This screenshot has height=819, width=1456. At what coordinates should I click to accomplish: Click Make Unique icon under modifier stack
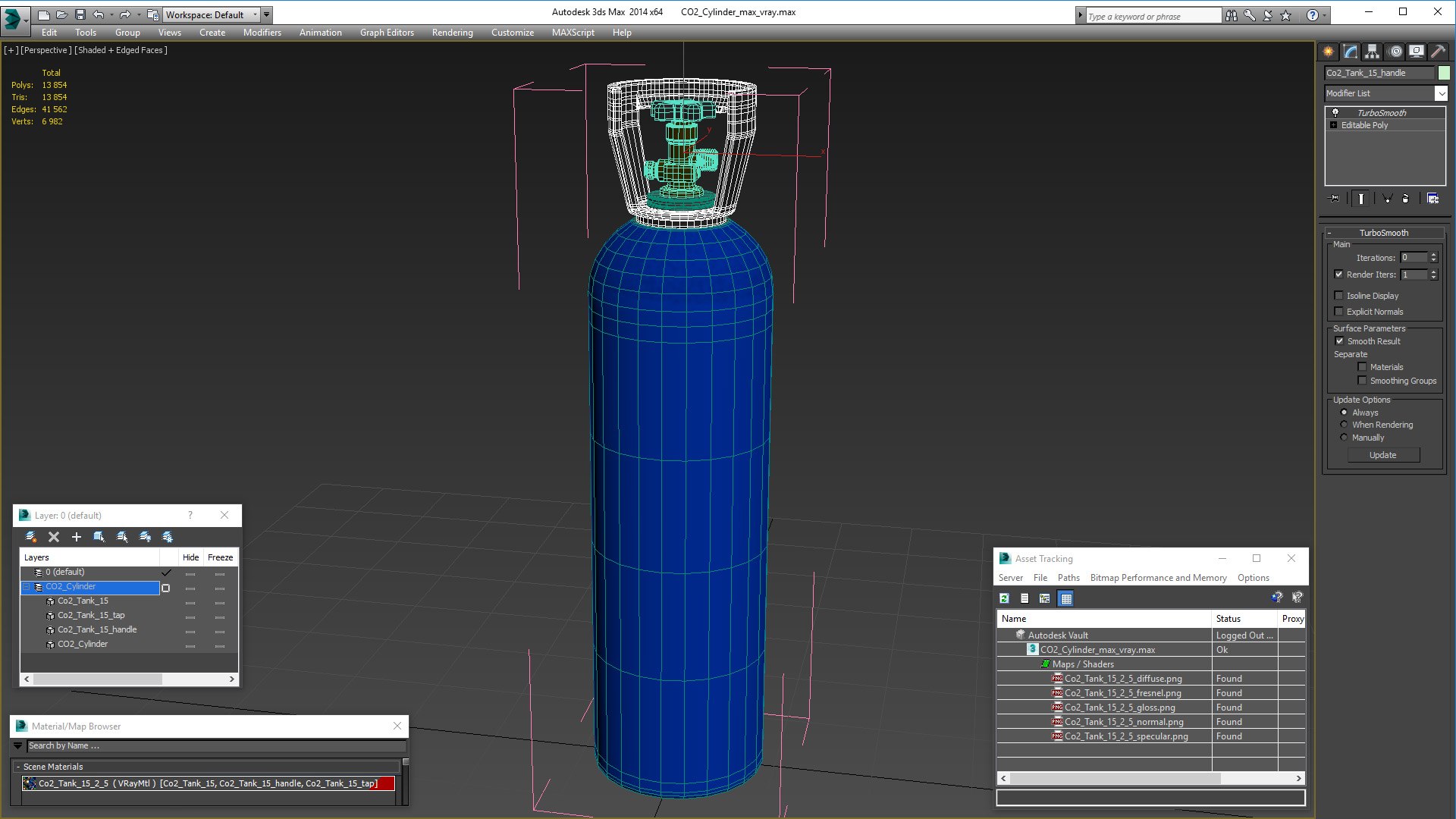1387,199
